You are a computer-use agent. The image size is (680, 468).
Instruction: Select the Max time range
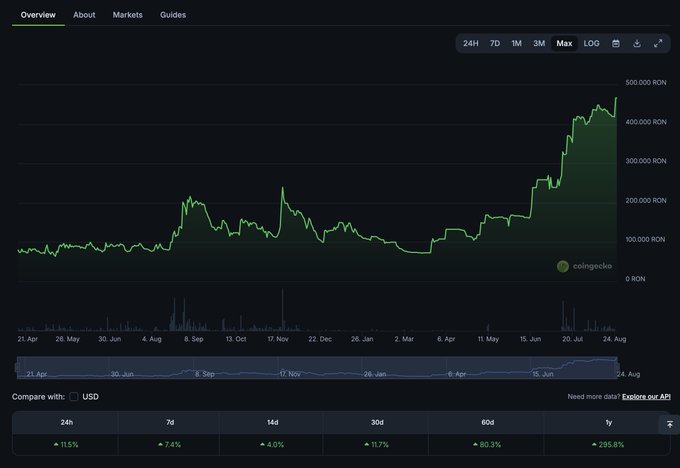tap(564, 43)
